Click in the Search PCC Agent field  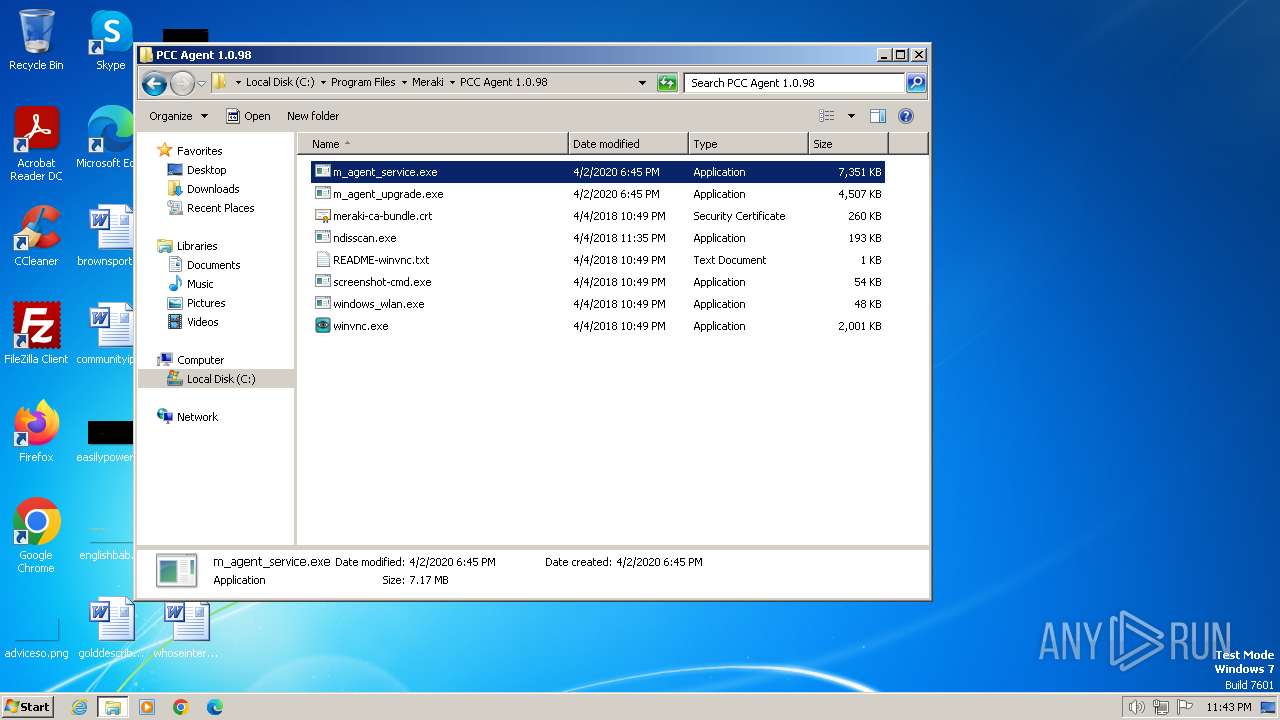[x=795, y=83]
